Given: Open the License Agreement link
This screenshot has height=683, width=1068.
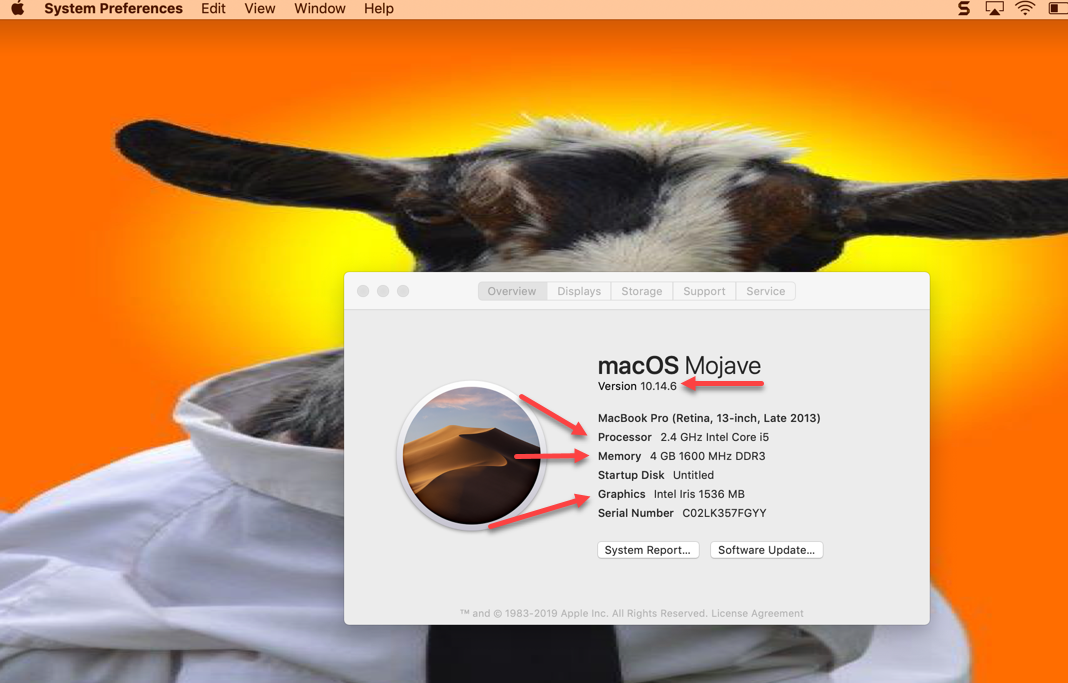Looking at the screenshot, I should click(757, 614).
